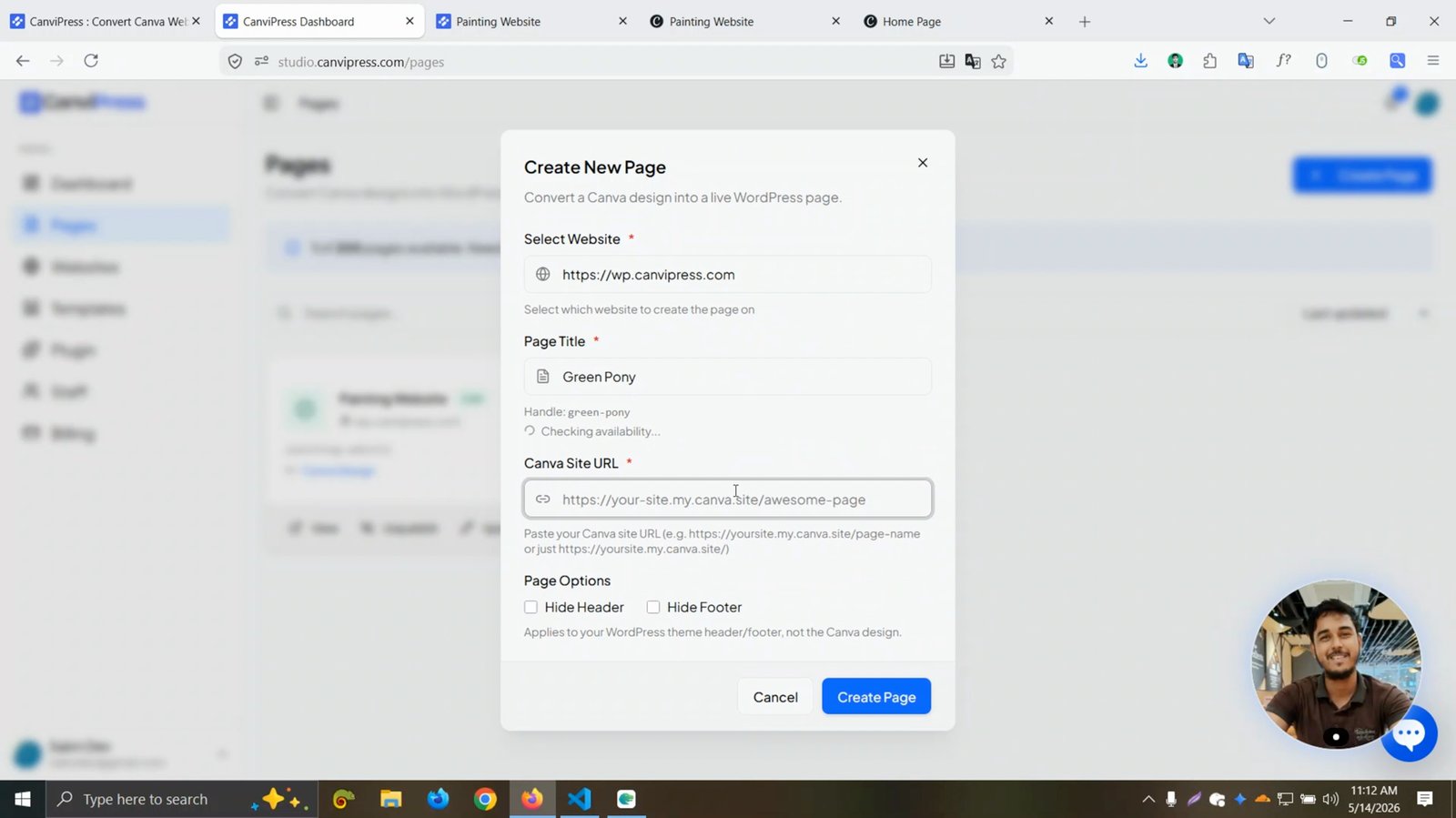Image resolution: width=1456 pixels, height=818 pixels.
Task: Launch Google Chrome from the taskbar
Action: 485,799
